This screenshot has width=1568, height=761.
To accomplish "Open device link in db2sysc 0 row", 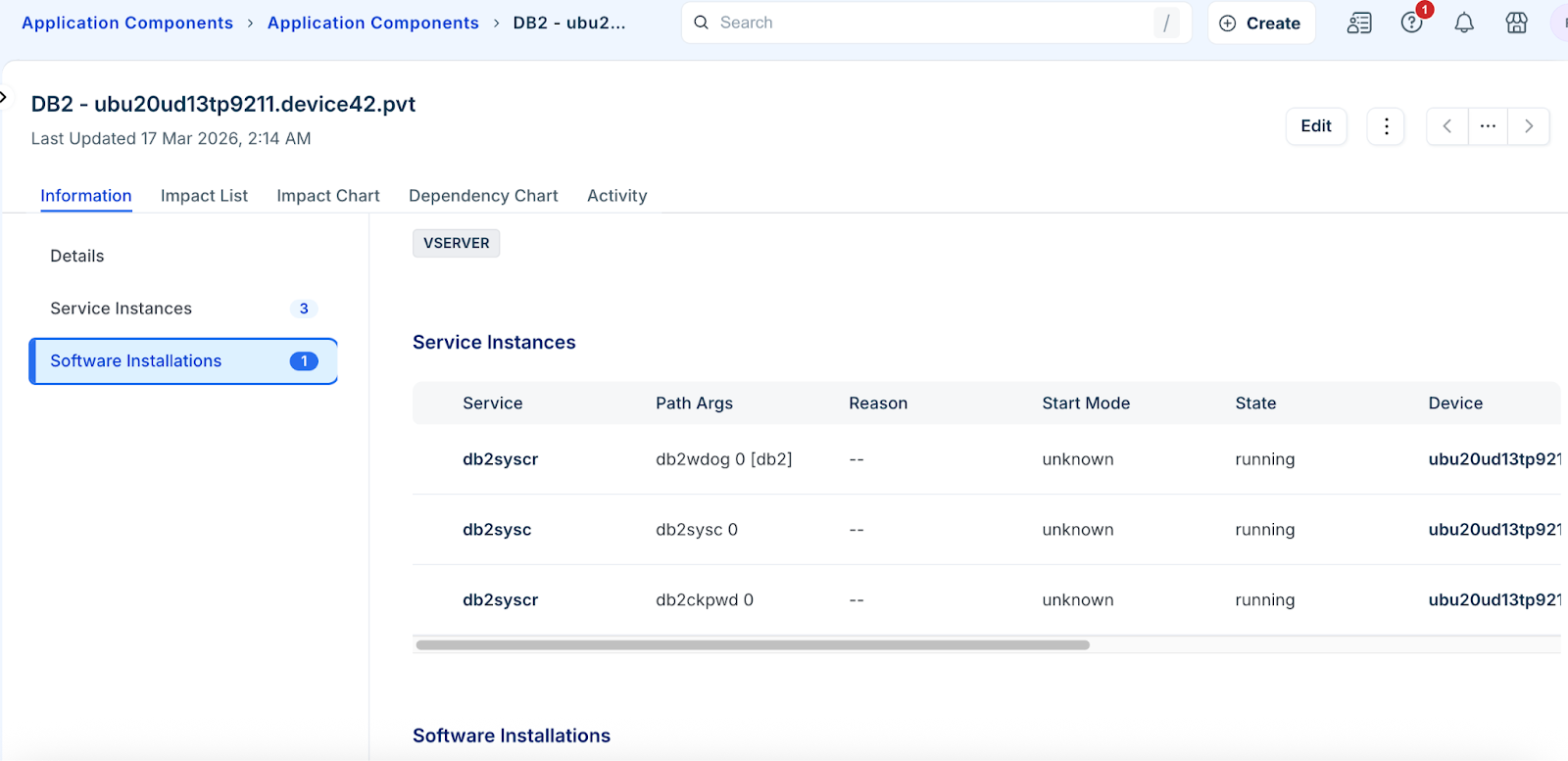I will pyautogui.click(x=1494, y=530).
